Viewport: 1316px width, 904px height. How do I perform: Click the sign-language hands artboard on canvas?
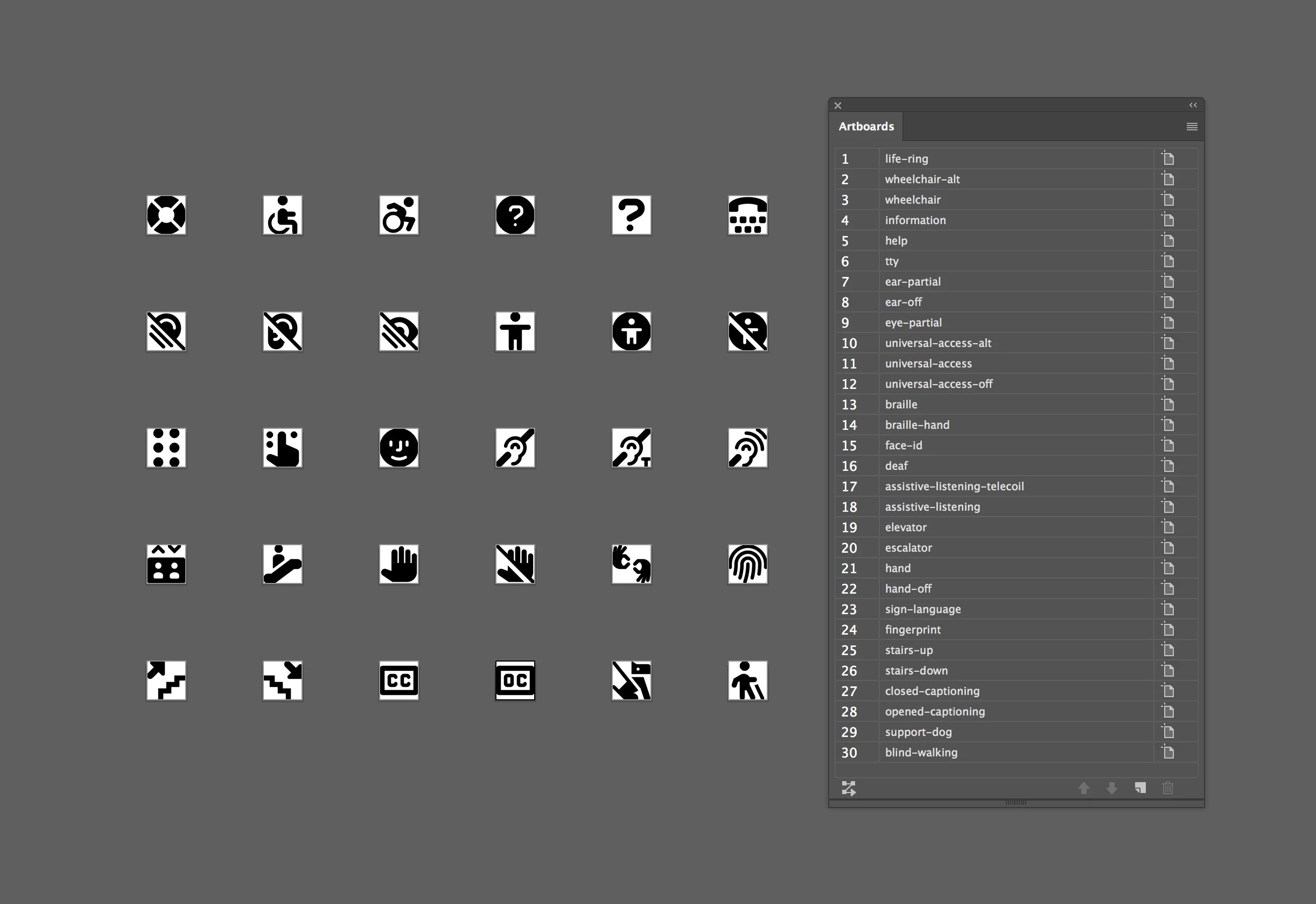click(632, 564)
